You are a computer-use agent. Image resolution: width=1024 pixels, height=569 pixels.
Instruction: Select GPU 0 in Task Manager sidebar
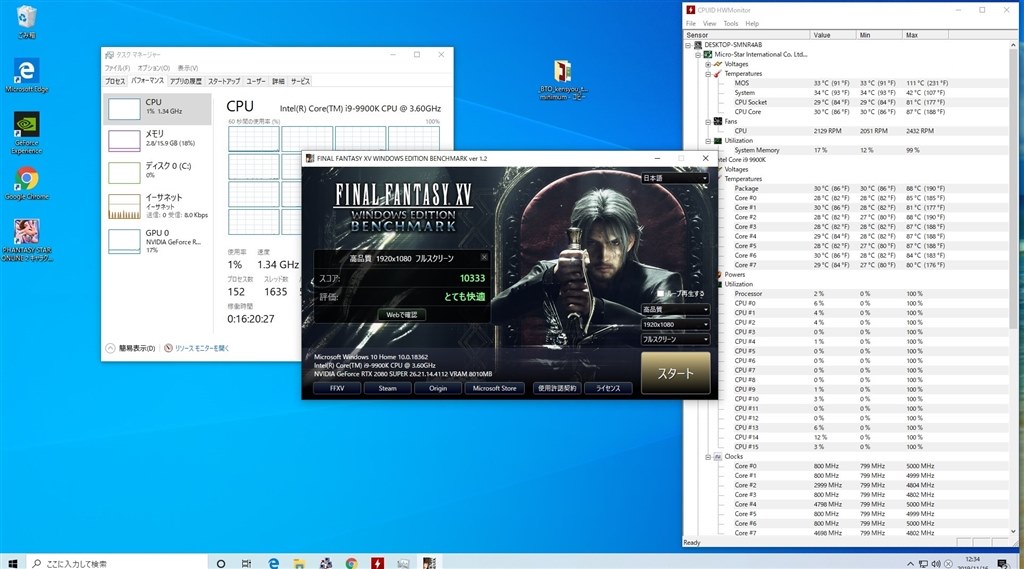[x=157, y=240]
